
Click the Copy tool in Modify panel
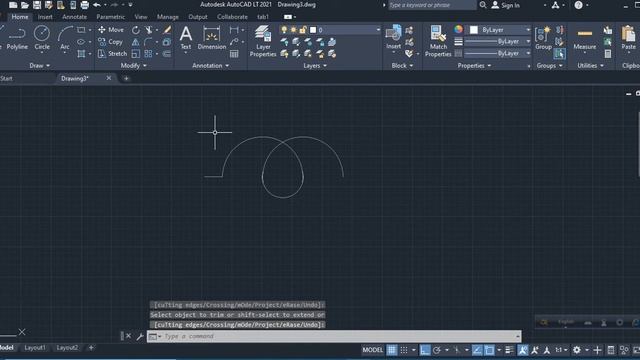(110, 42)
